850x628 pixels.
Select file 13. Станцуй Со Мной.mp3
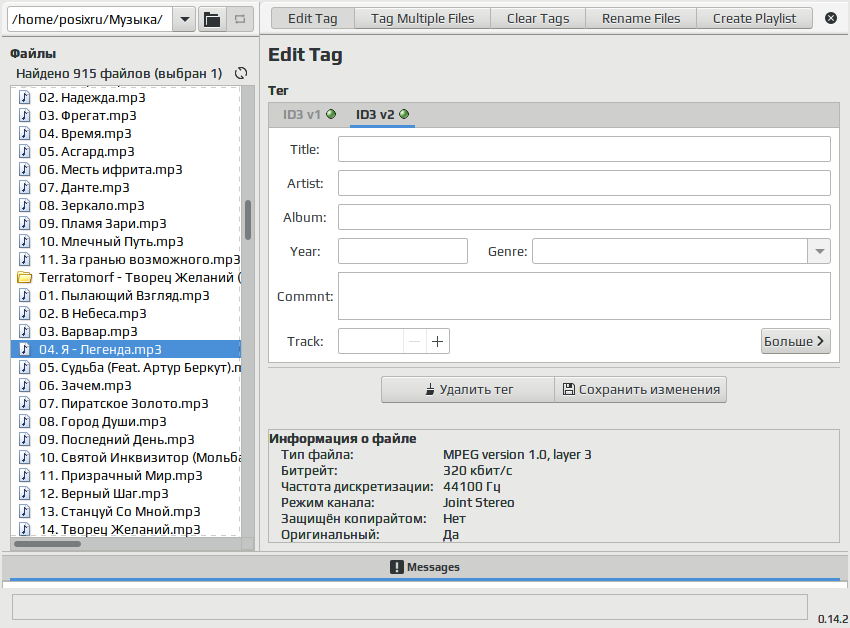pyautogui.click(x=126, y=511)
